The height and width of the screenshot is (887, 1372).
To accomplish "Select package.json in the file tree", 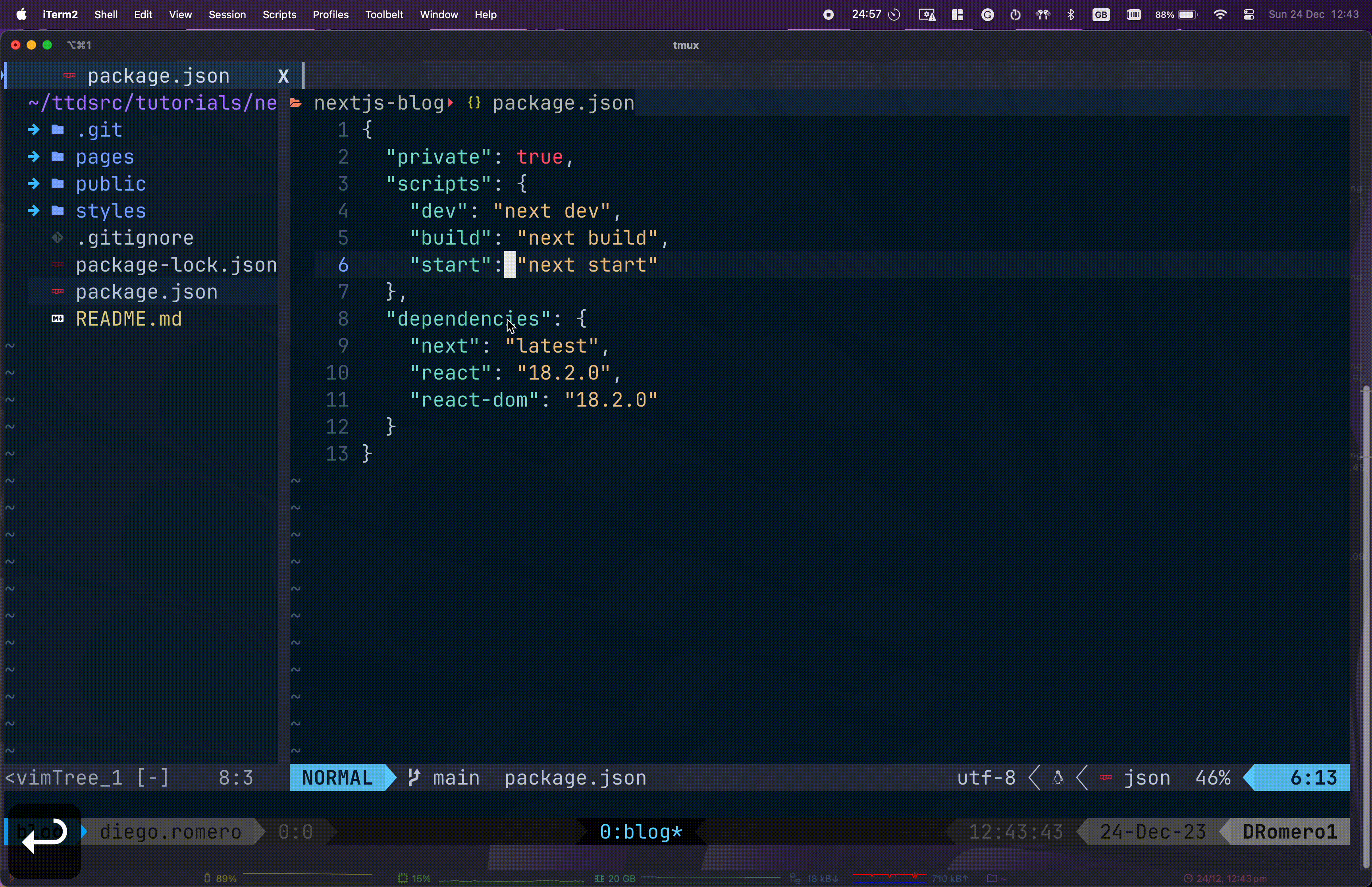I will tap(147, 292).
